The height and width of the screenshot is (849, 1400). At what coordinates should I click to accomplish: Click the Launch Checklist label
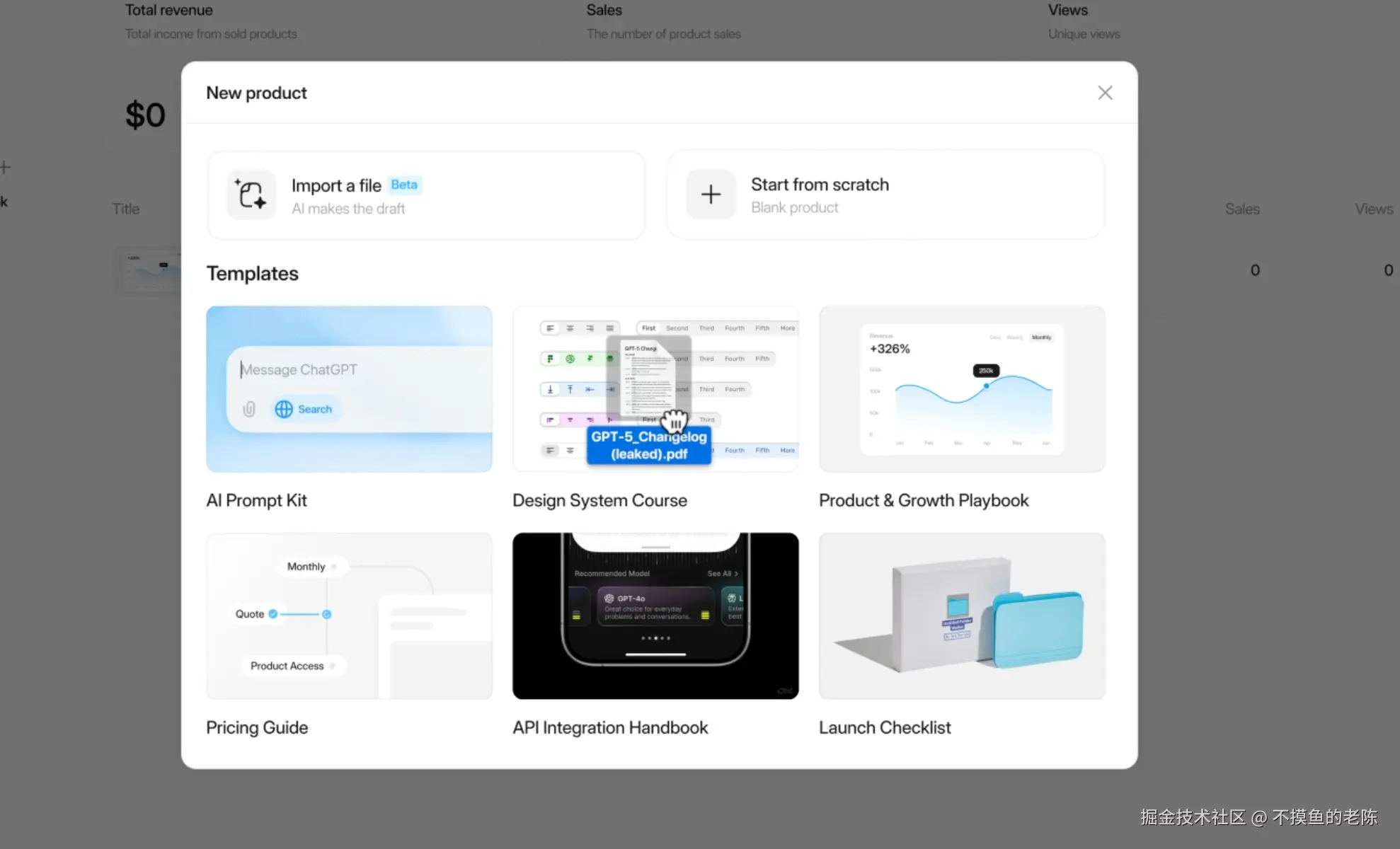pyautogui.click(x=885, y=727)
